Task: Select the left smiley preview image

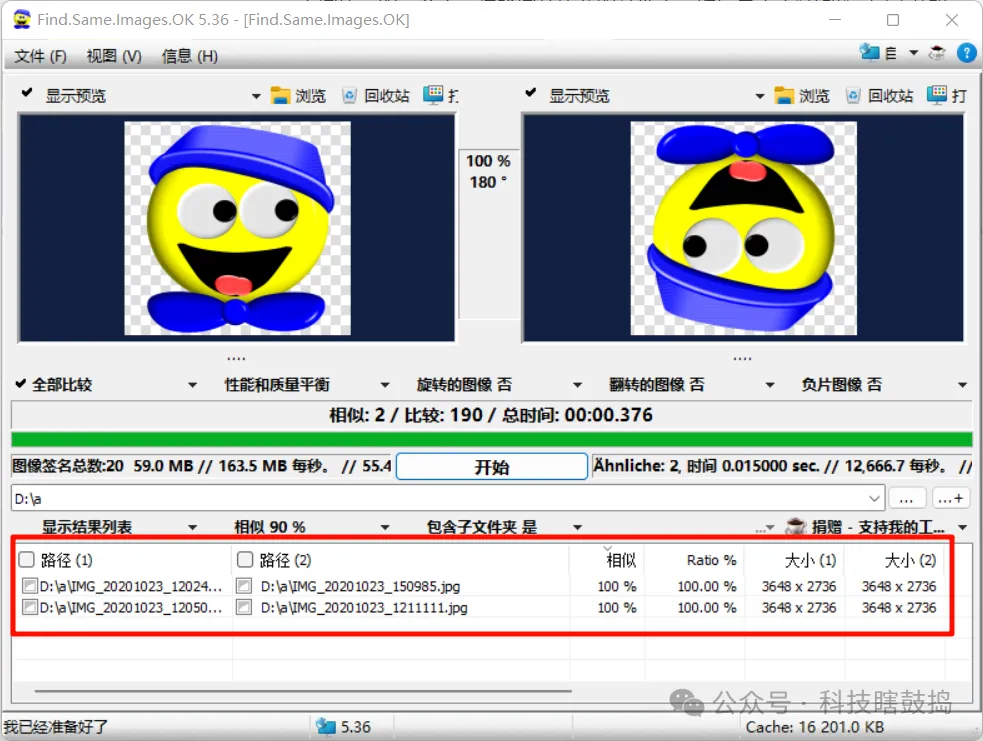Action: pyautogui.click(x=238, y=228)
